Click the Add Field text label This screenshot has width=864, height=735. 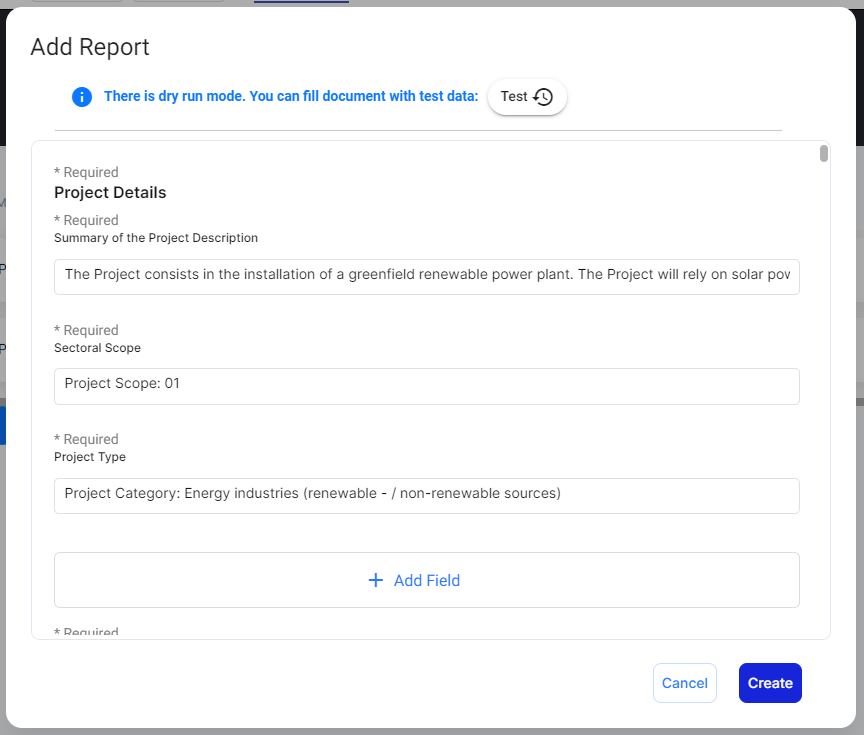coord(427,580)
